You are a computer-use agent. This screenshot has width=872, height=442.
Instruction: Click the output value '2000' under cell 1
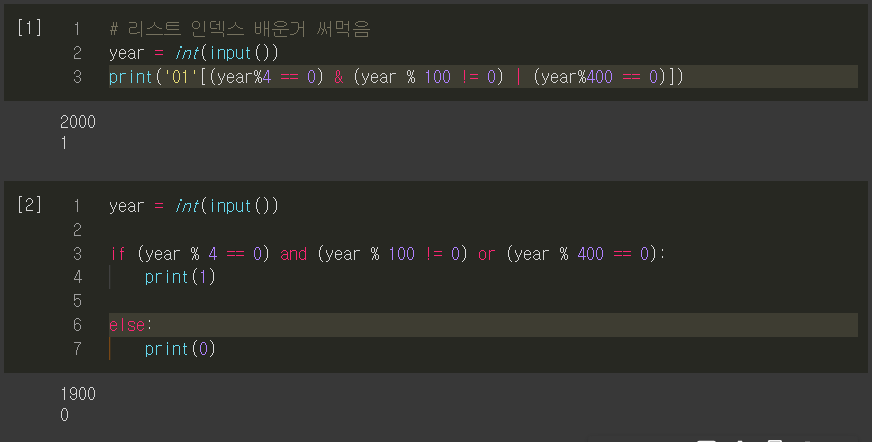(78, 122)
